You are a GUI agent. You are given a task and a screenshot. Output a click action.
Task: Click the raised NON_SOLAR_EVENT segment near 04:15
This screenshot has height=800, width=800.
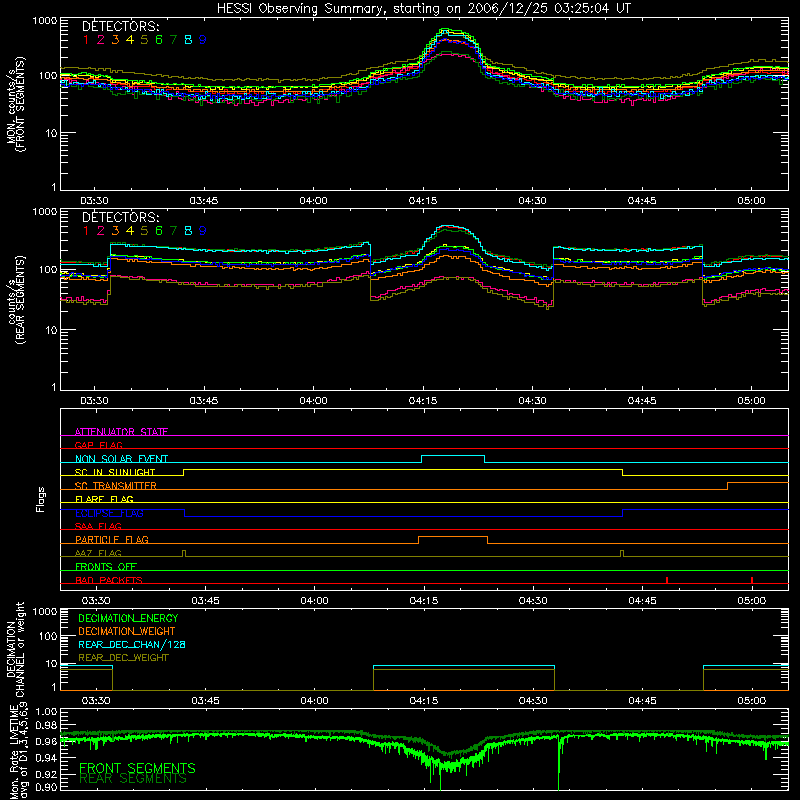(453, 456)
